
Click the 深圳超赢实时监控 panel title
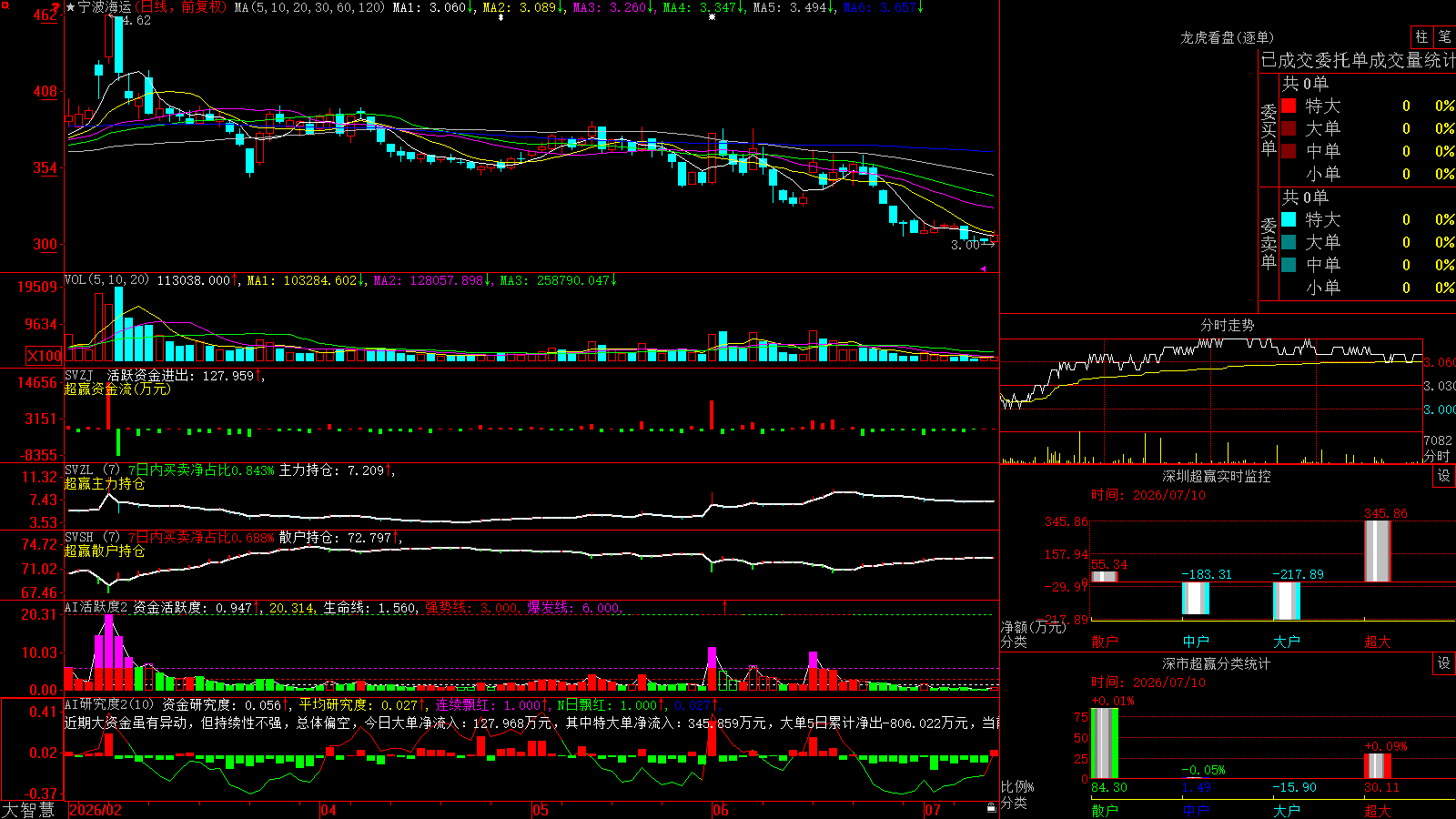(1216, 476)
